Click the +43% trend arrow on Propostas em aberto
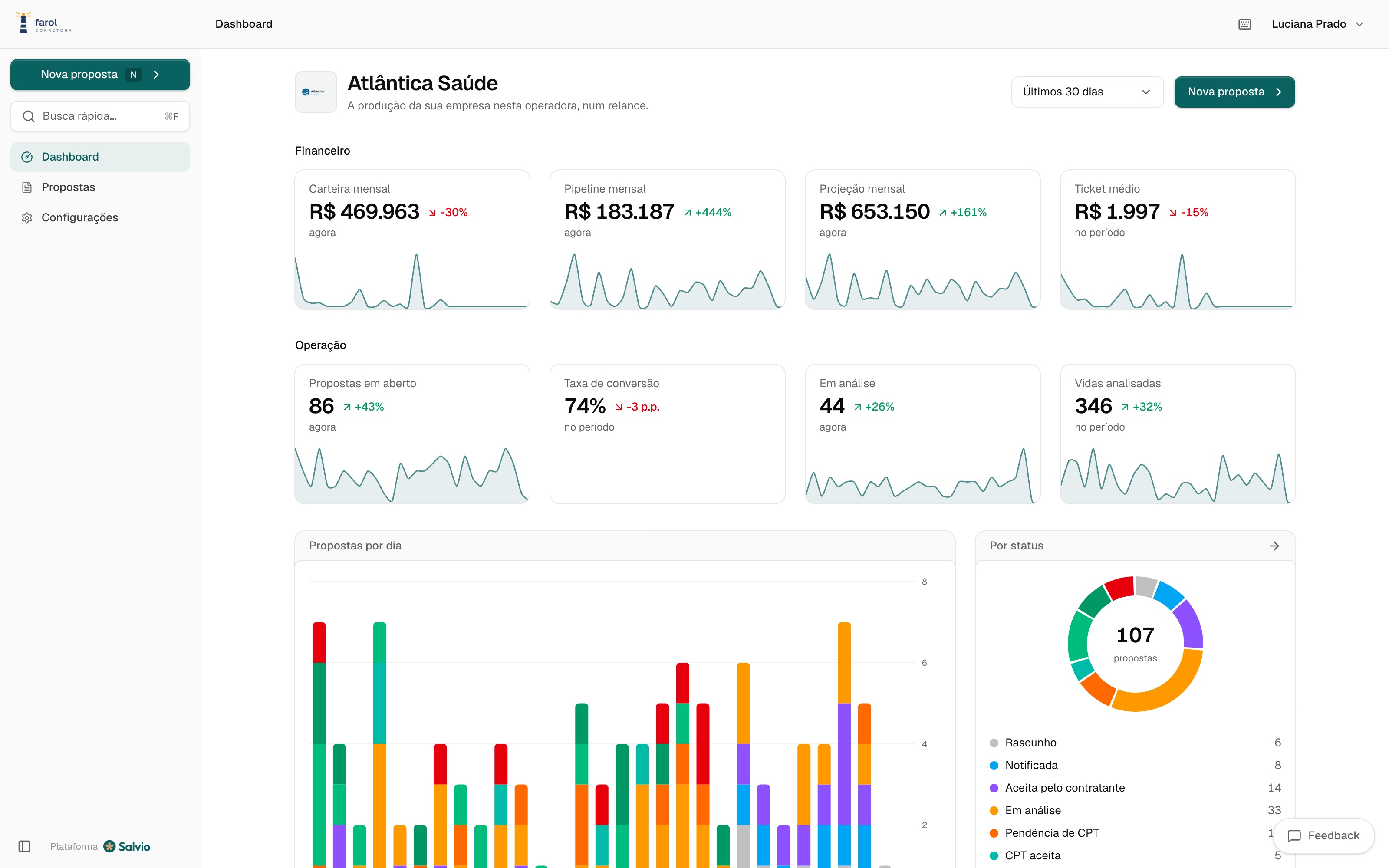 (x=347, y=407)
